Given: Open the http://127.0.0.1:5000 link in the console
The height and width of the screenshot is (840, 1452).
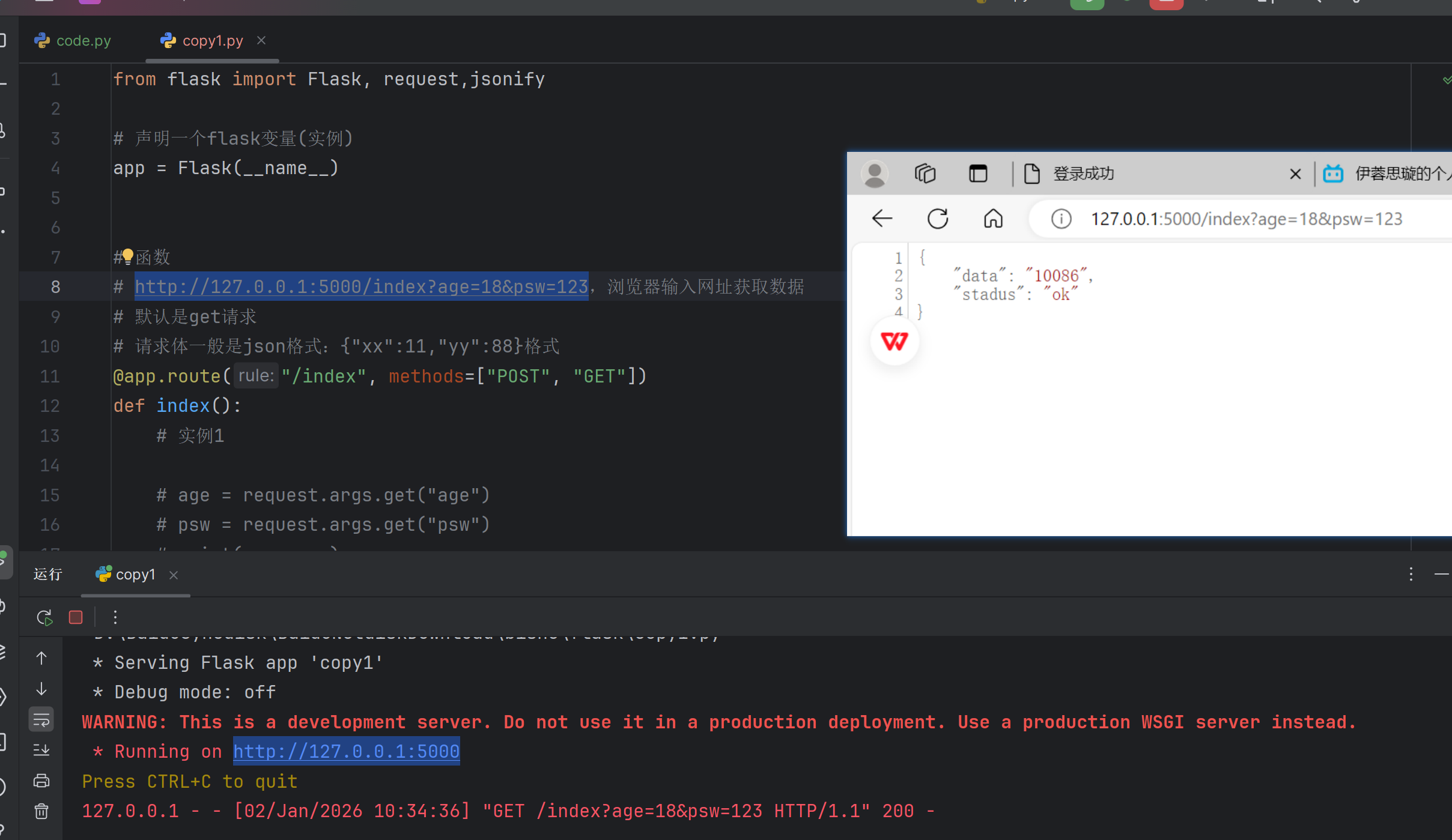Looking at the screenshot, I should click(x=346, y=751).
